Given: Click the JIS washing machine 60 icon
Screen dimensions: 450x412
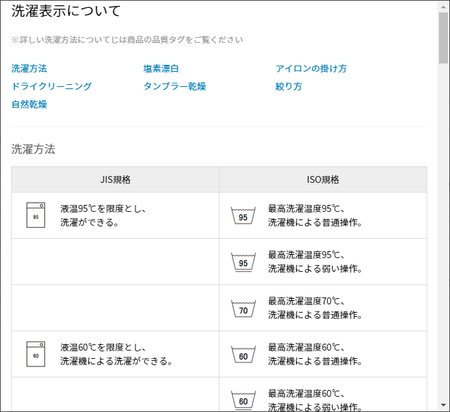Looking at the screenshot, I should click(x=36, y=354).
